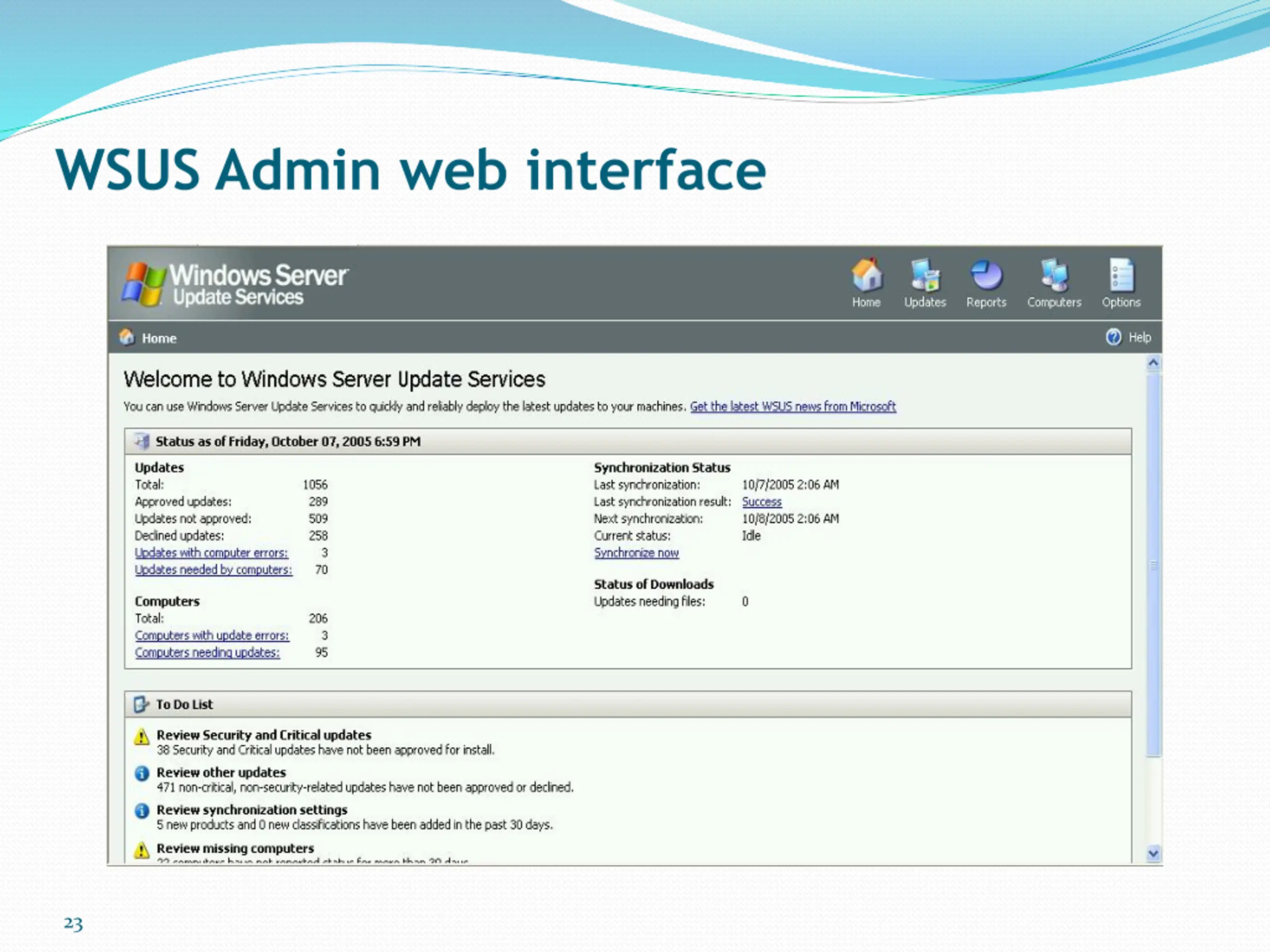The height and width of the screenshot is (952, 1270).
Task: Open the Help text link
Action: (x=1140, y=338)
